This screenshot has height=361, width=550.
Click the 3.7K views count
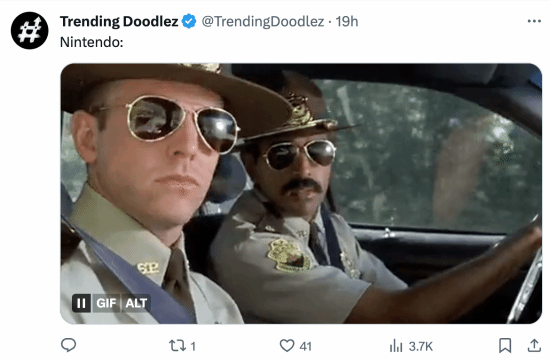(x=421, y=347)
